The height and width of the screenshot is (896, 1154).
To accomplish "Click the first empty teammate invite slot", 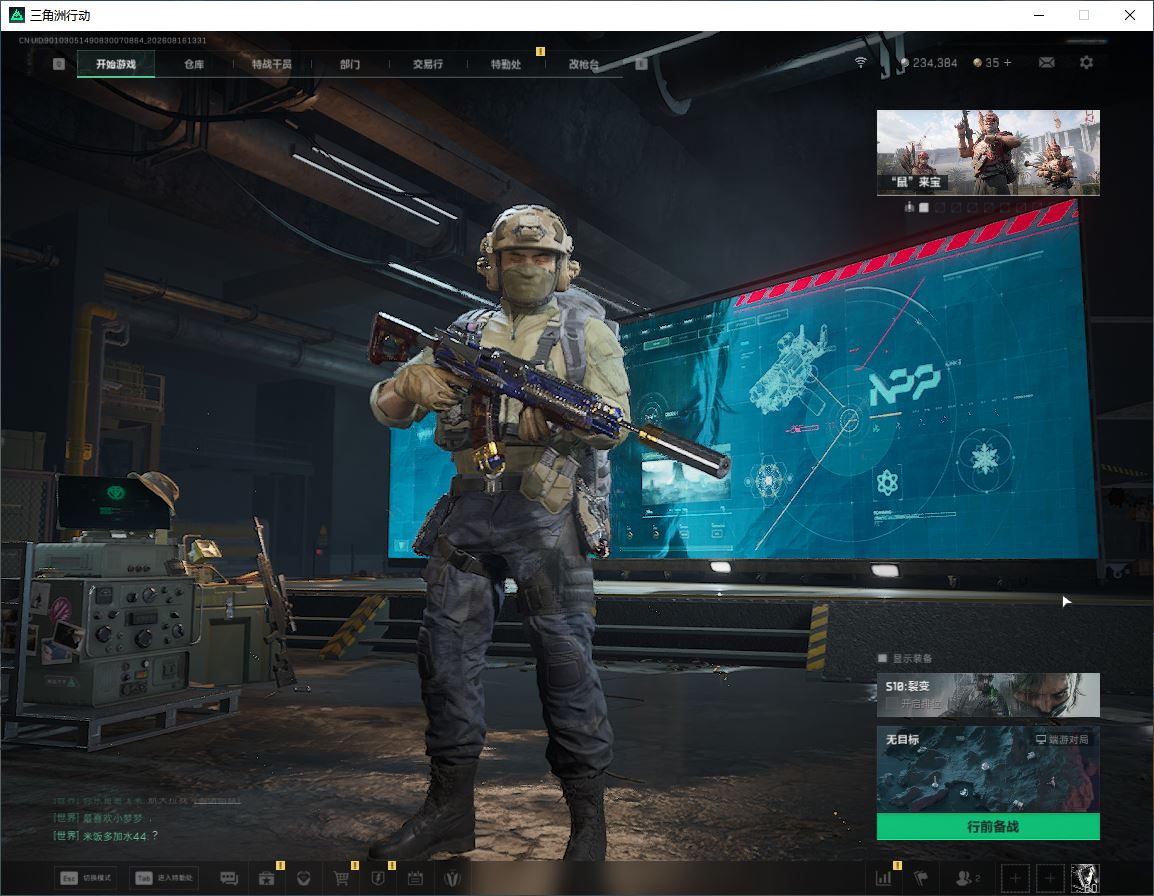I will click(1015, 878).
